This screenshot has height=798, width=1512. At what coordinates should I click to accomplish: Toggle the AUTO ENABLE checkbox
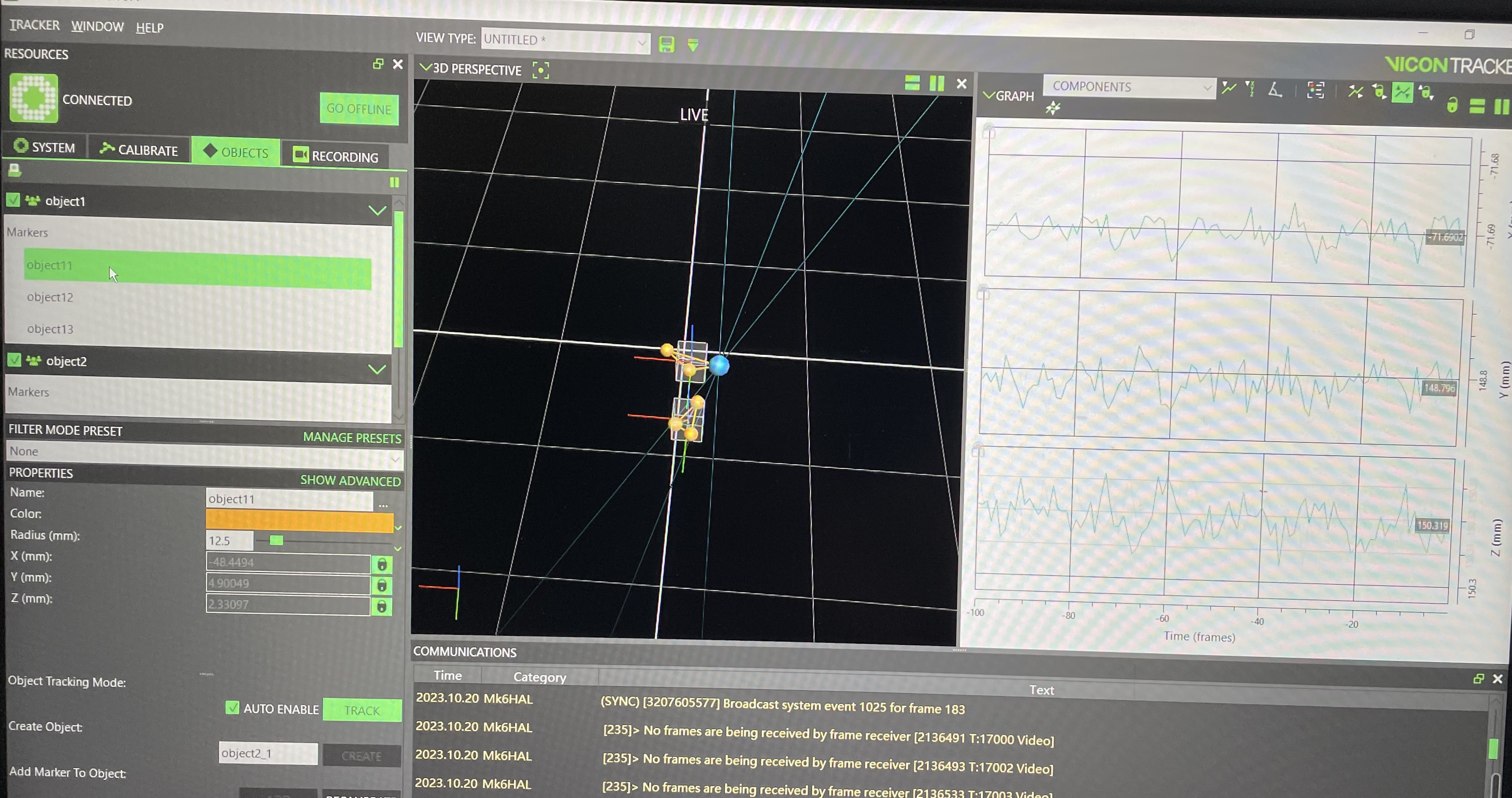click(232, 708)
